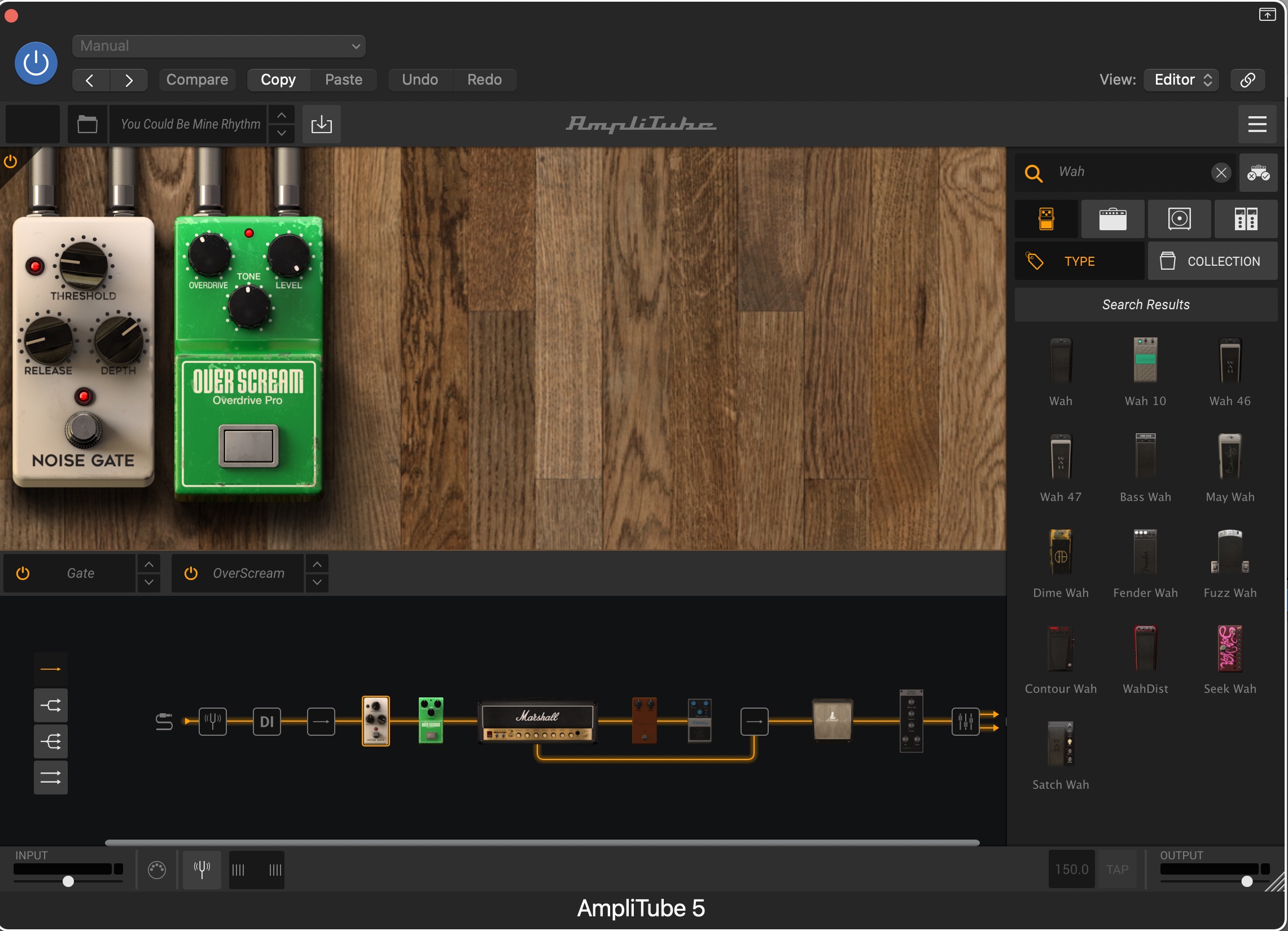Screen dimensions: 1288x931
Task: Select the cabinet block in signal chain
Action: (832, 721)
